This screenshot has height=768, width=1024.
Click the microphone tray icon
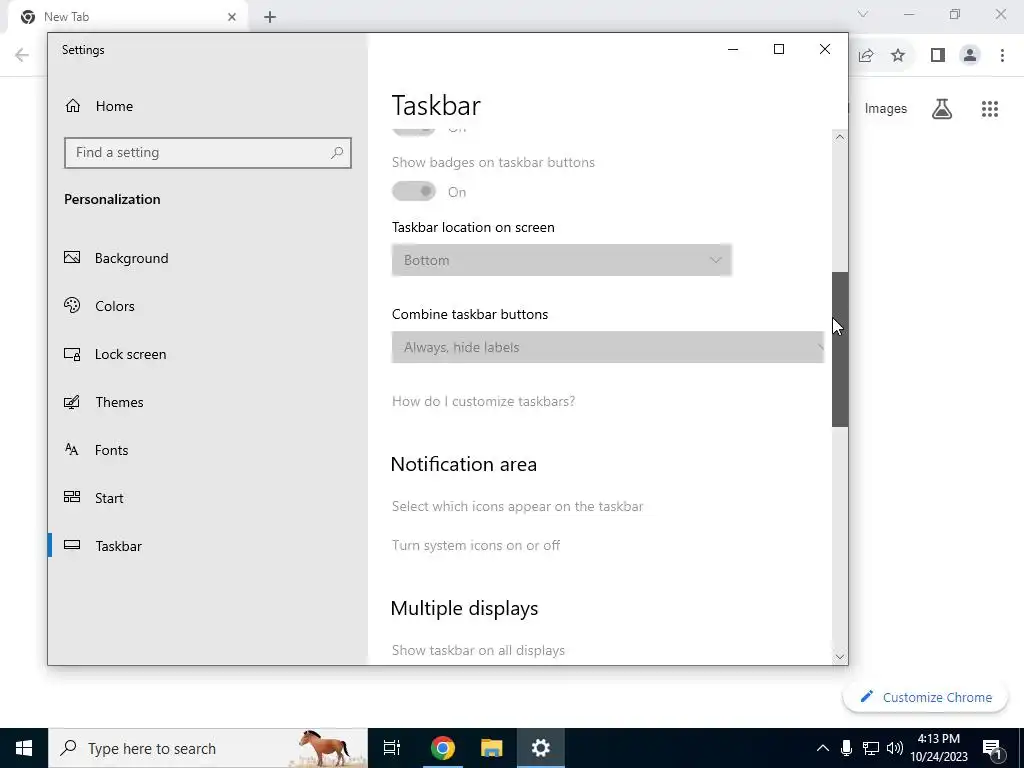point(846,748)
